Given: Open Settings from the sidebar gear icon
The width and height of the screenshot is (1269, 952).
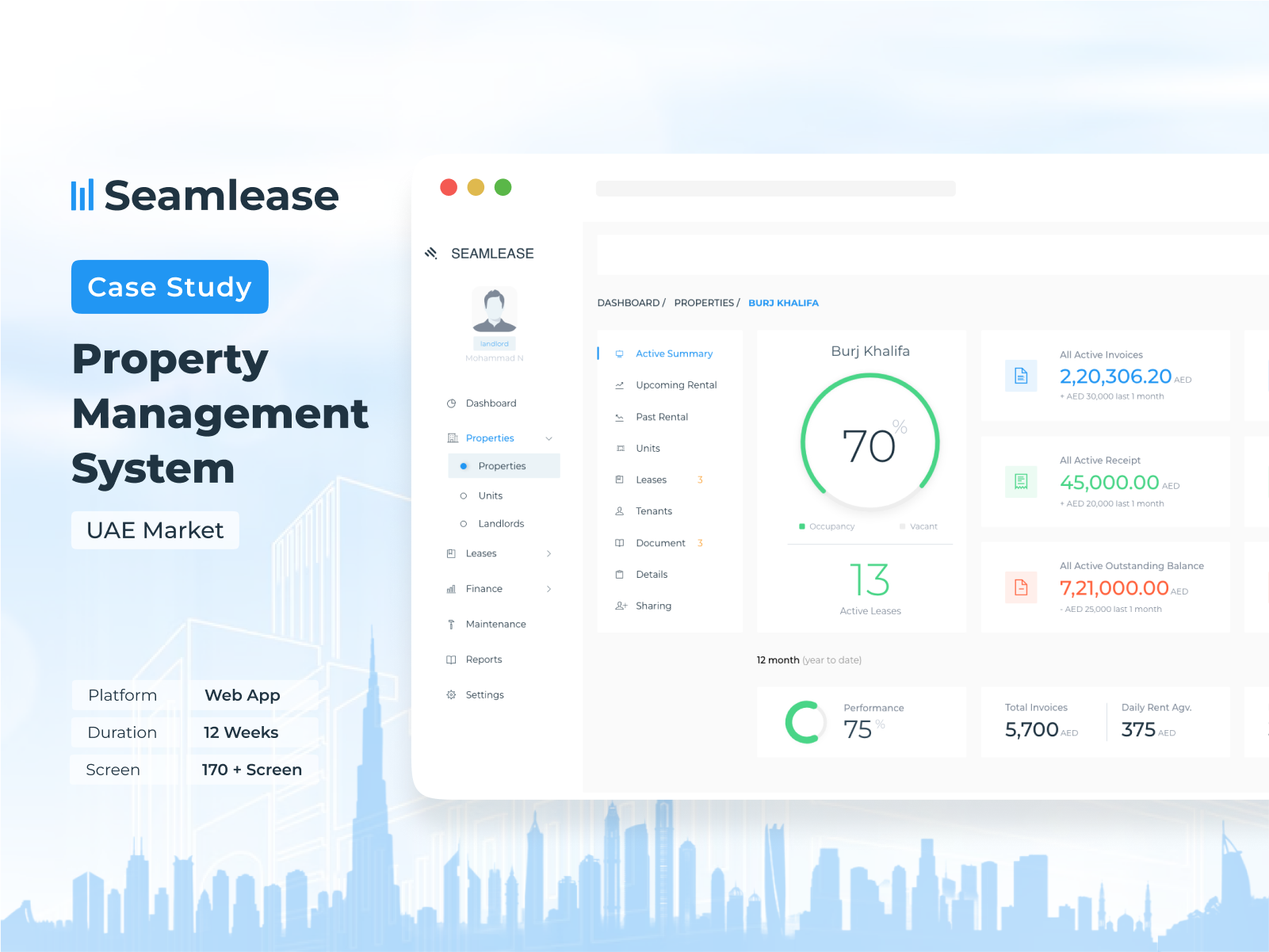Looking at the screenshot, I should [450, 694].
